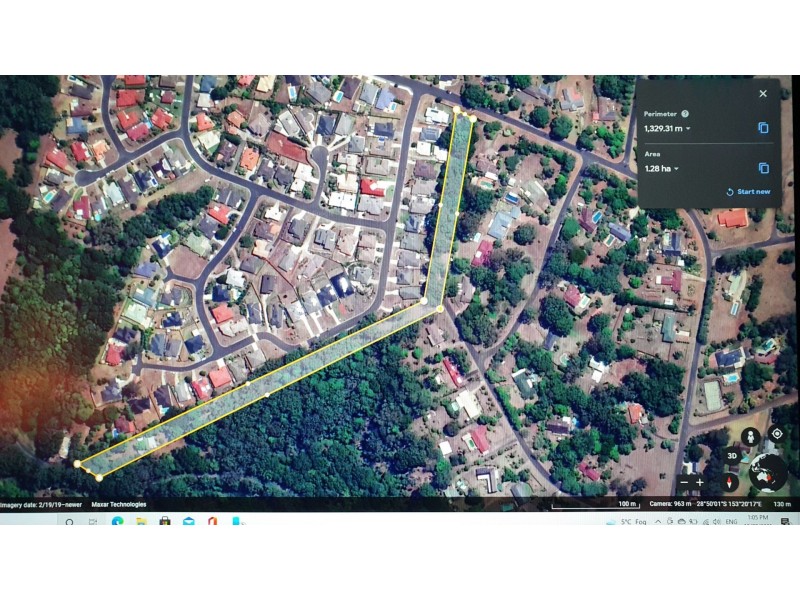This screenshot has height=600, width=800.
Task: Open the ENG language indicator
Action: coord(732,521)
